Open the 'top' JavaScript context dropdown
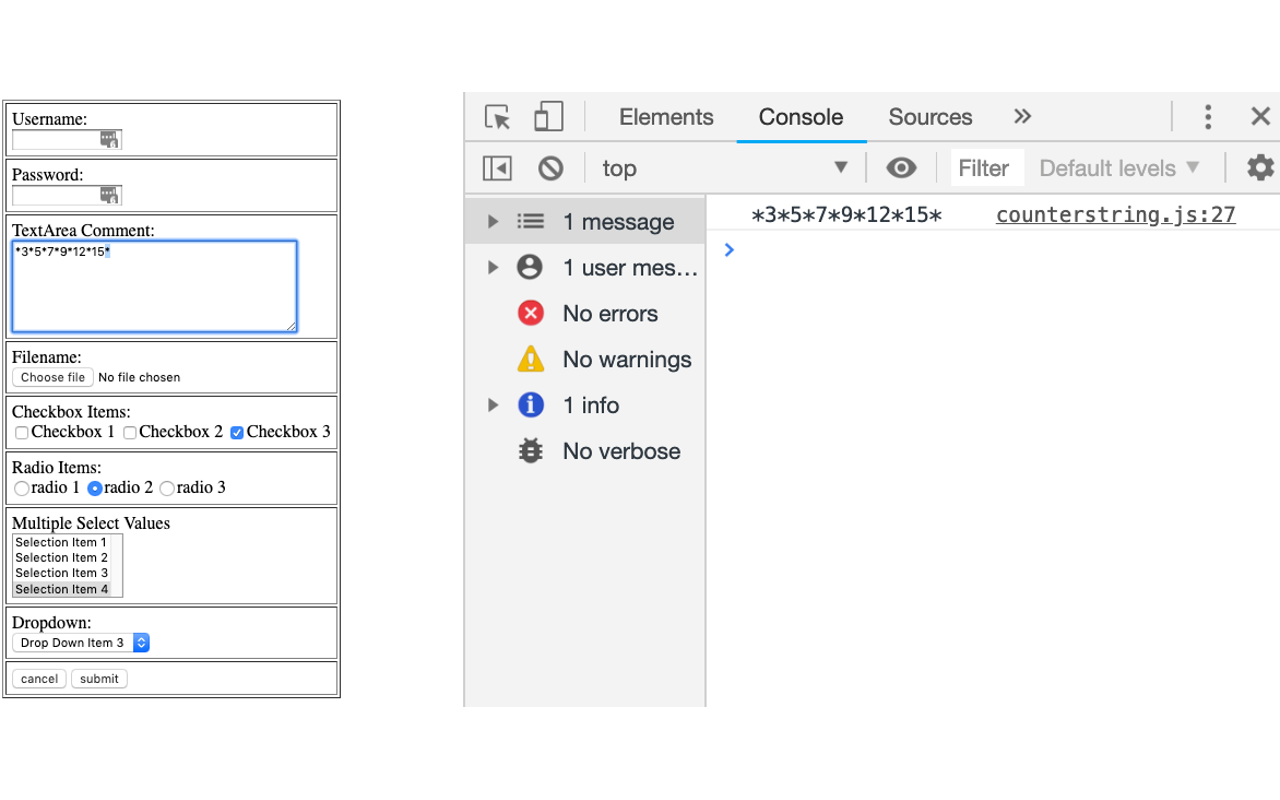 click(725, 168)
